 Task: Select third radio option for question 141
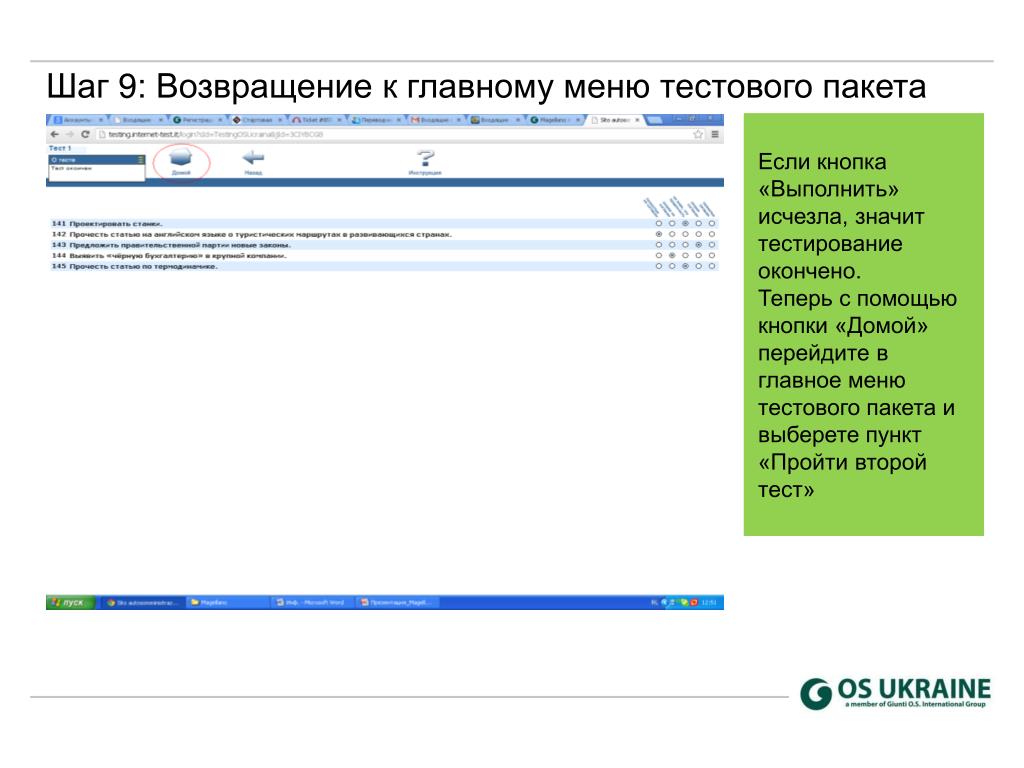[685, 223]
